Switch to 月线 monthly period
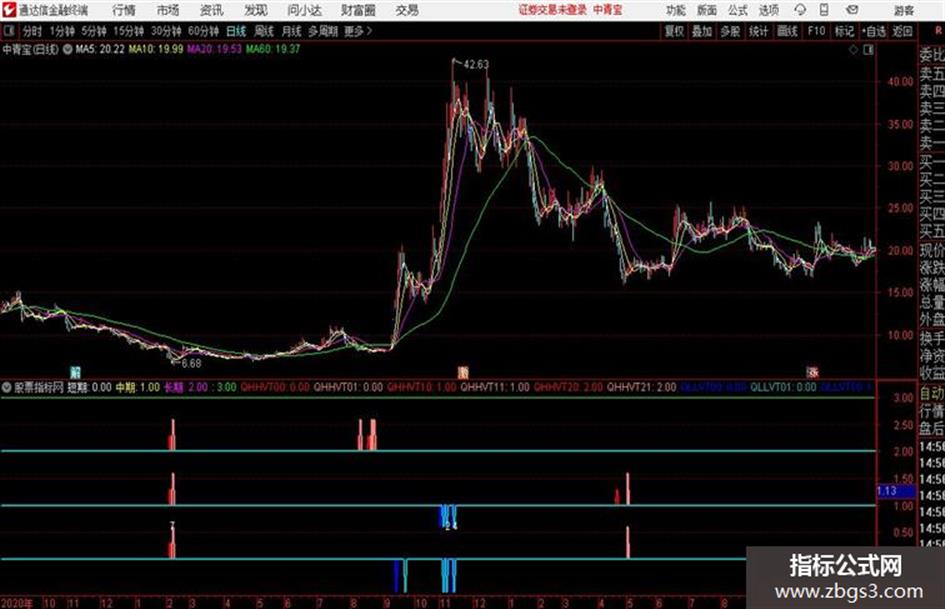This screenshot has height=609, width=945. point(292,31)
